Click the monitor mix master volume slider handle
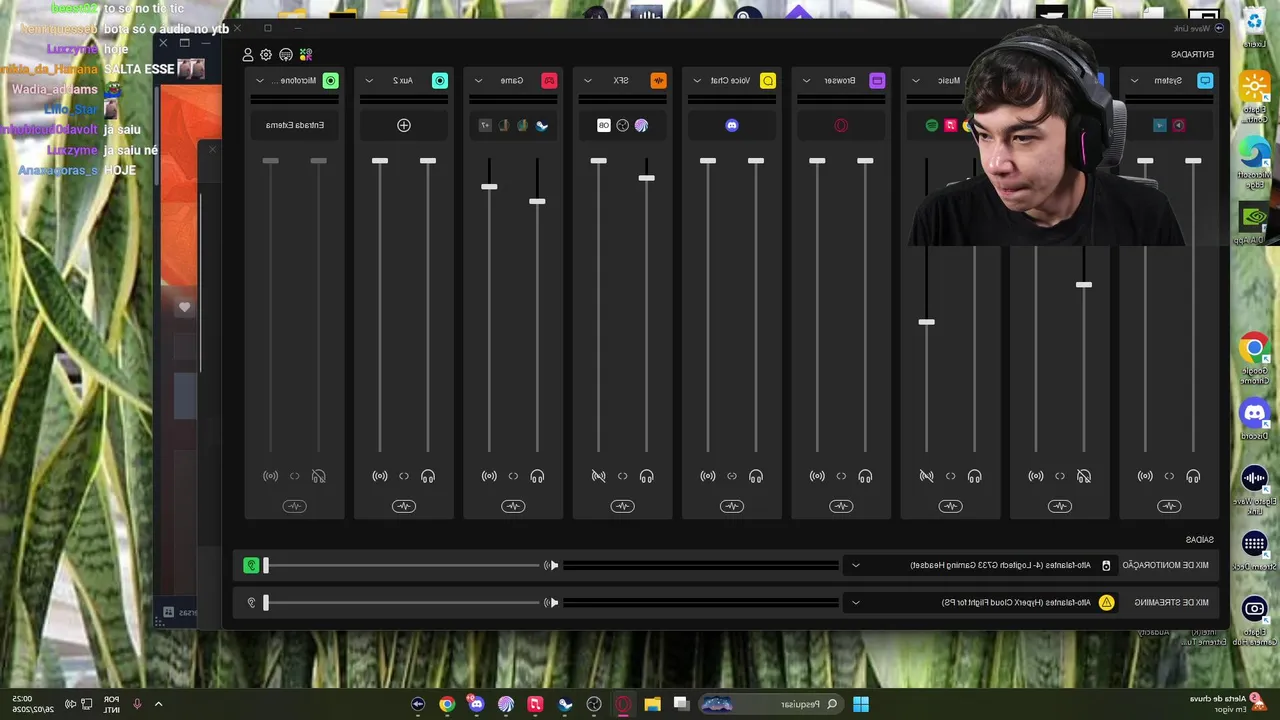This screenshot has height=720, width=1280. 265,565
